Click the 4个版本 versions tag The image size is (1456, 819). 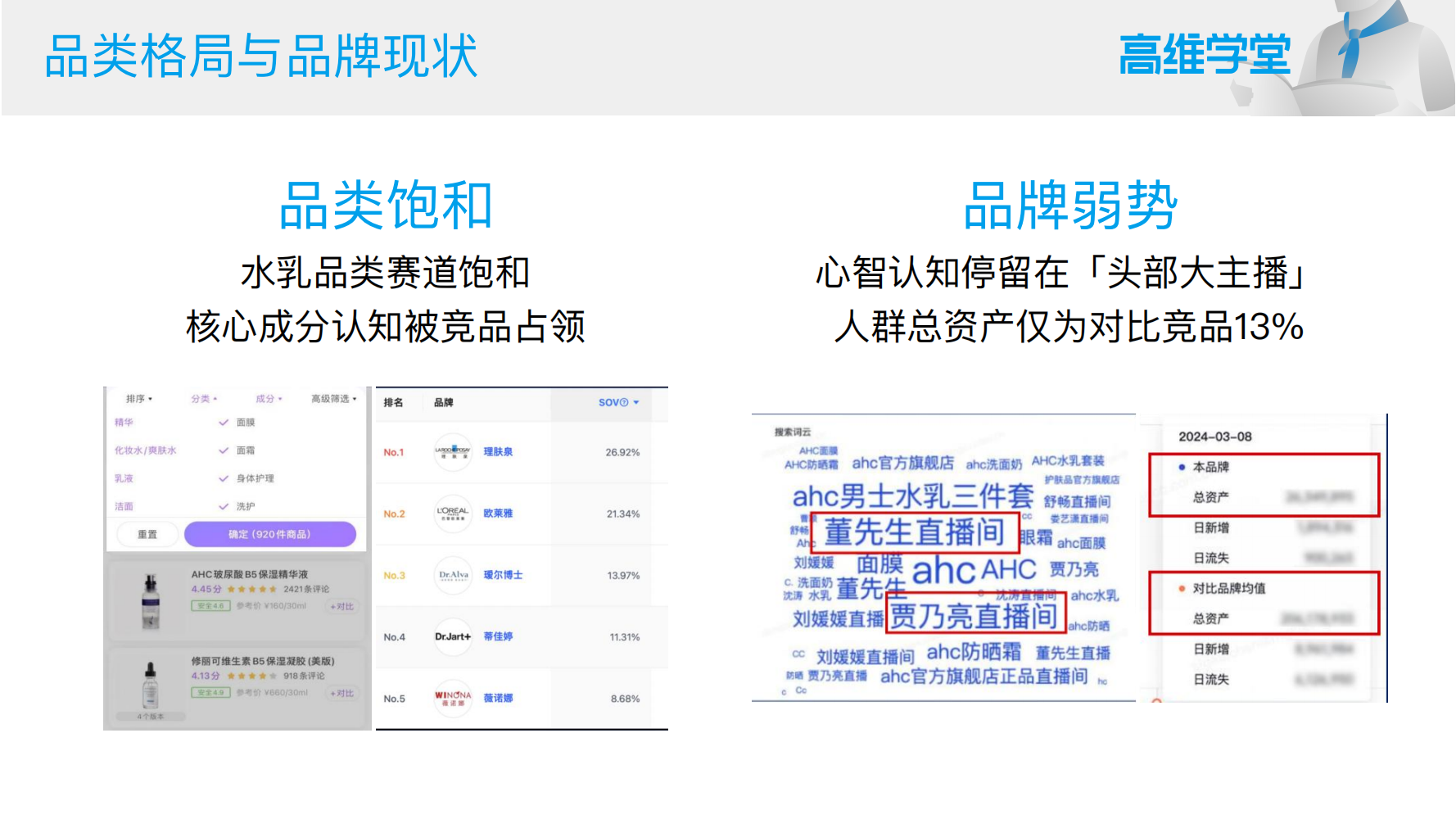pyautogui.click(x=151, y=717)
